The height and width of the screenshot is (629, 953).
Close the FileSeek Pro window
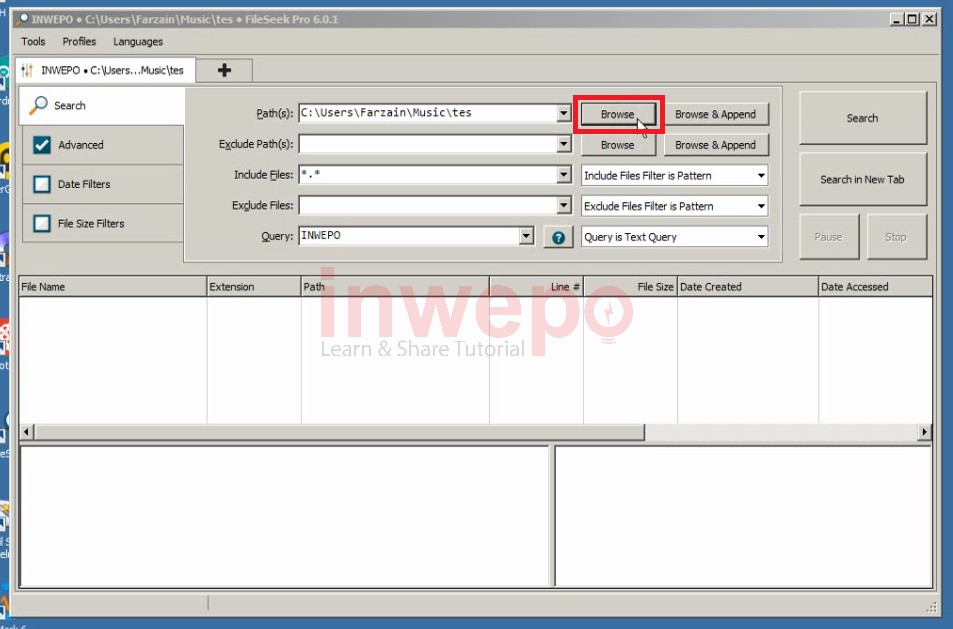pos(929,19)
